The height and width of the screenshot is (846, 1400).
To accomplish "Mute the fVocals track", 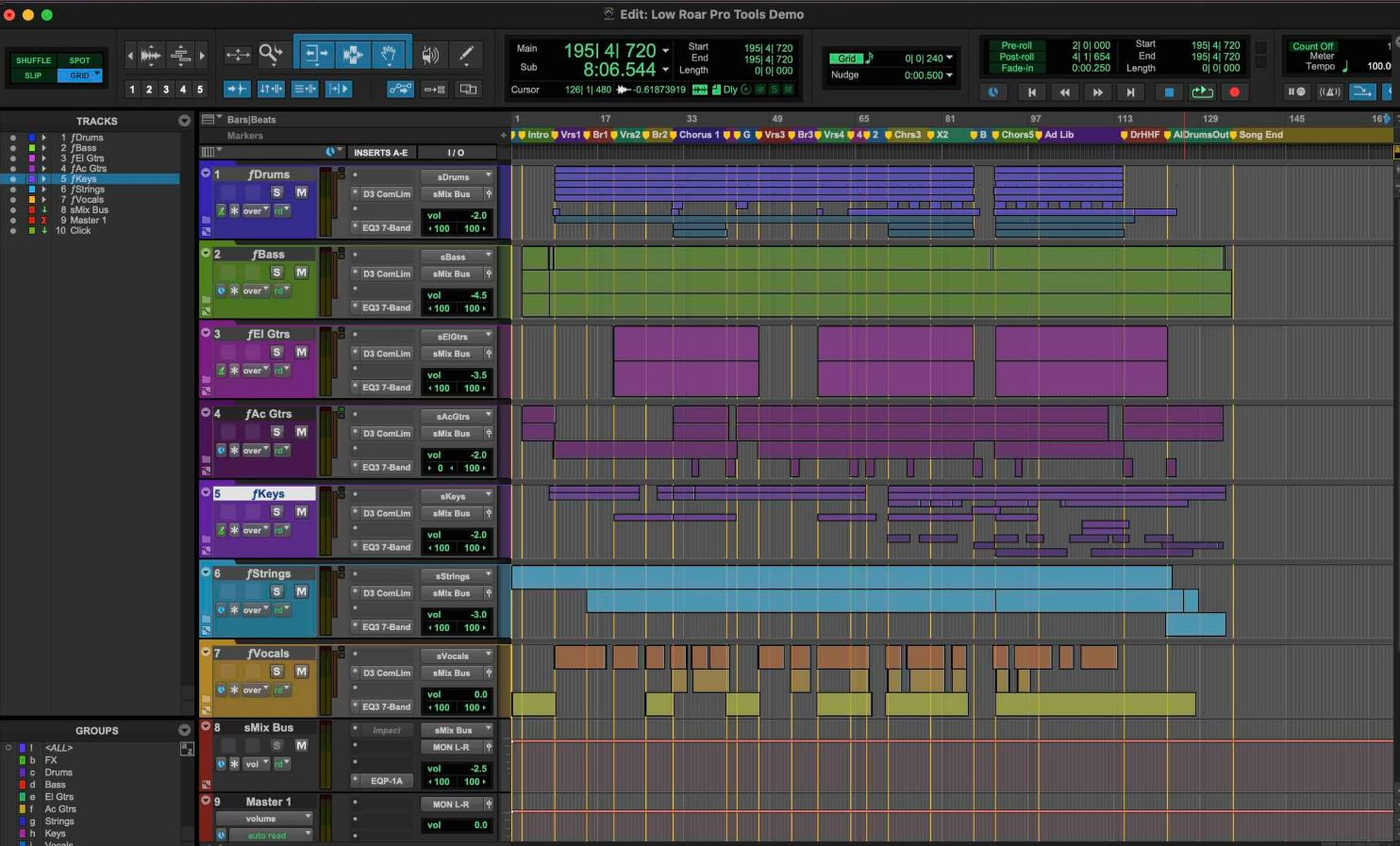I will coord(301,672).
